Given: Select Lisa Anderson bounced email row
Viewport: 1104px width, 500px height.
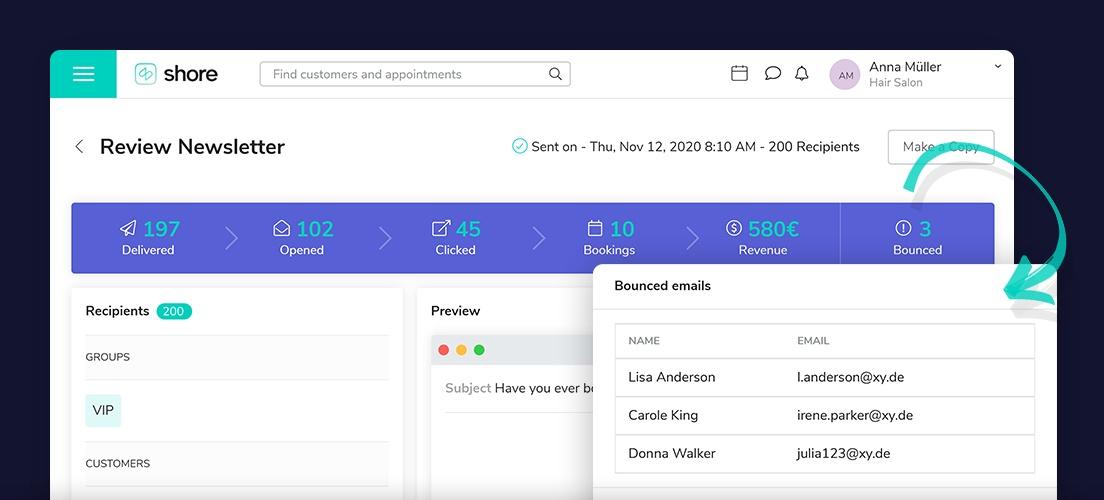Looking at the screenshot, I should click(824, 377).
